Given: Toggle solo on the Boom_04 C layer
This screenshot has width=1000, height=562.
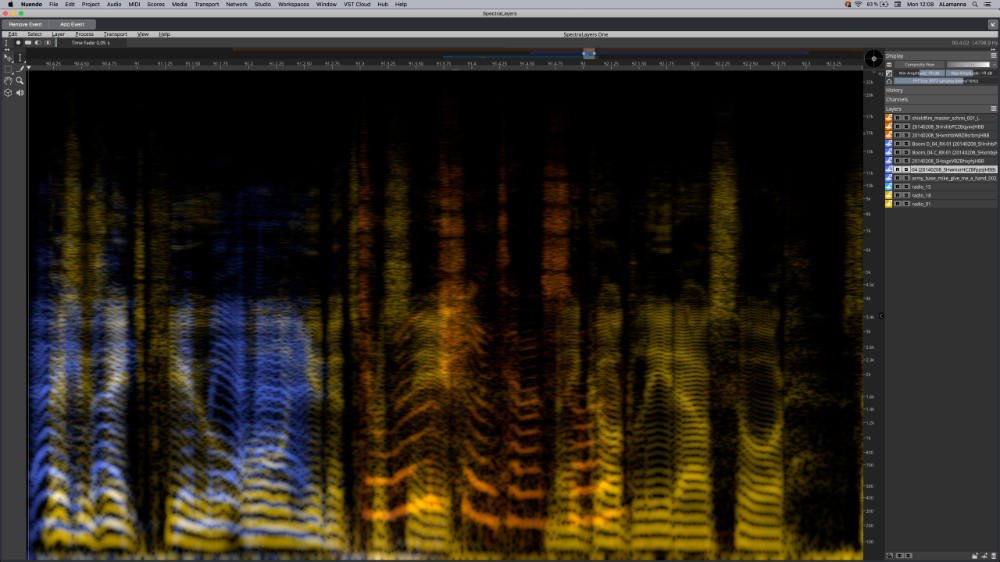Looking at the screenshot, I should tap(906, 152).
